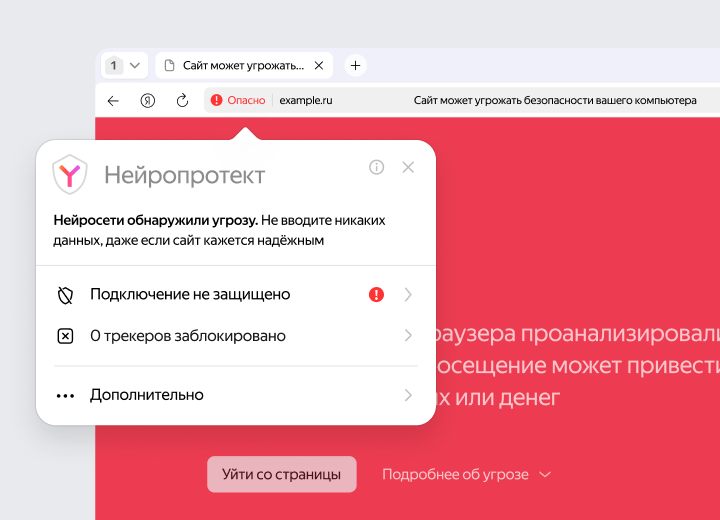Click the Нейропротект heading text

[x=185, y=175]
